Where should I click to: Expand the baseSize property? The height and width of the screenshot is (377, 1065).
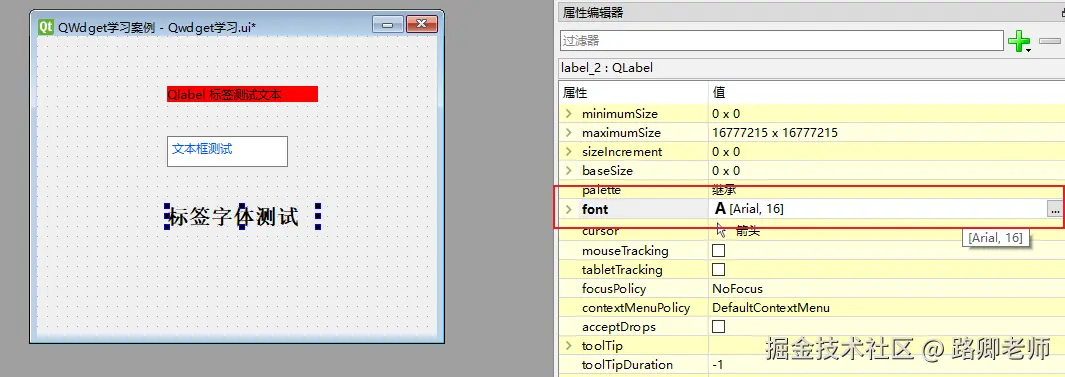(569, 170)
